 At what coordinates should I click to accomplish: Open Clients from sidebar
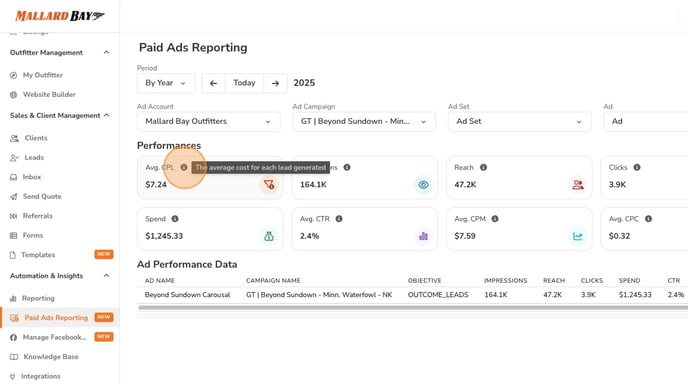pyautogui.click(x=36, y=138)
